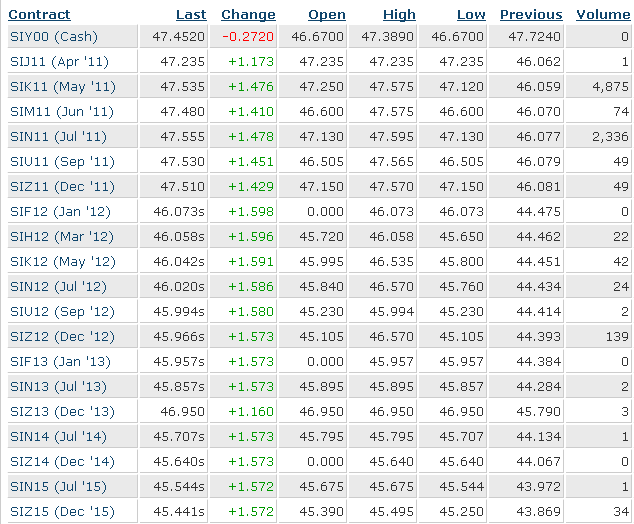Open the SIZ11 (Dec '11) contract
The height and width of the screenshot is (524, 634).
[x=62, y=186]
